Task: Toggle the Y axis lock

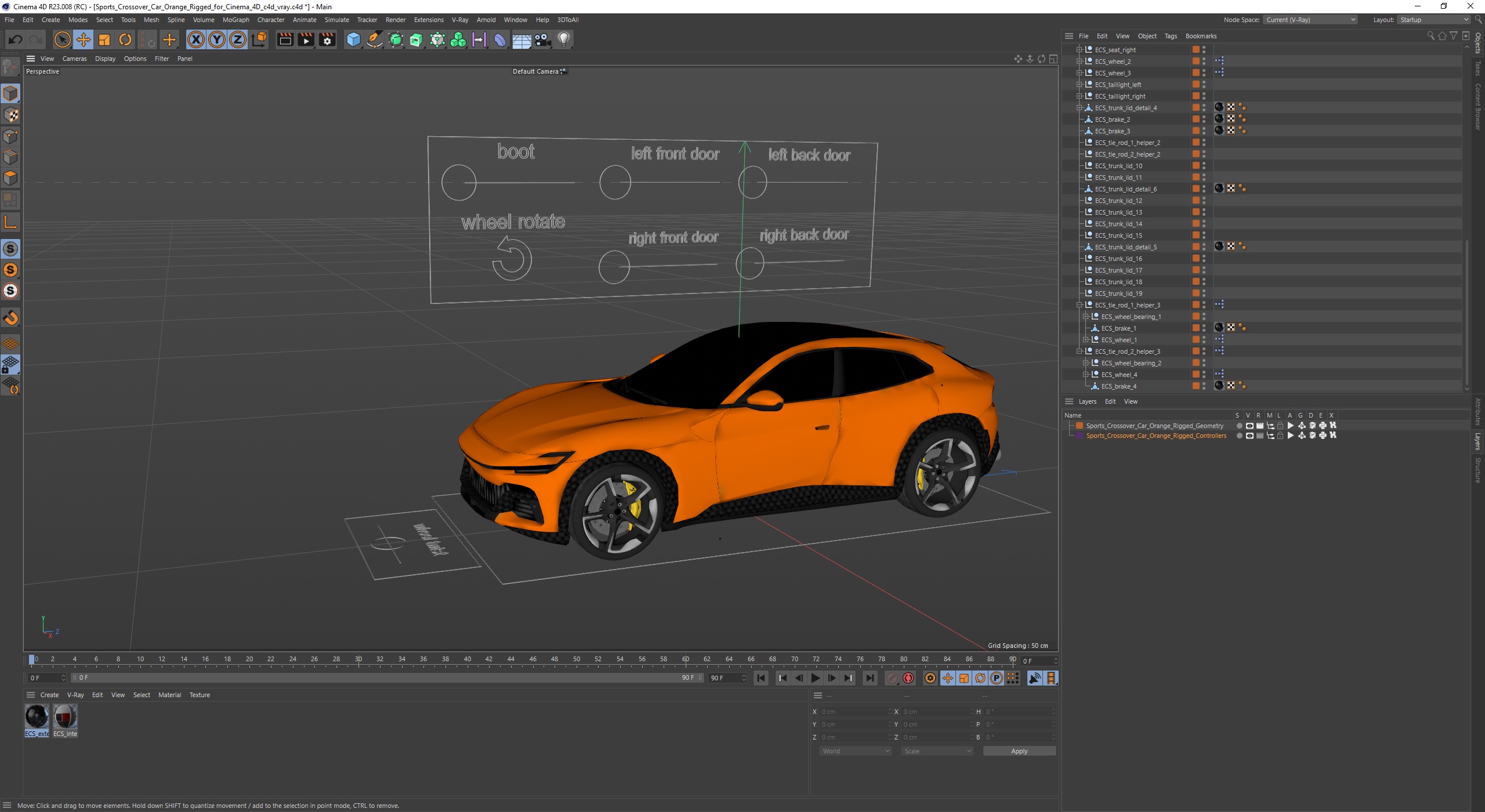Action: 217,39
